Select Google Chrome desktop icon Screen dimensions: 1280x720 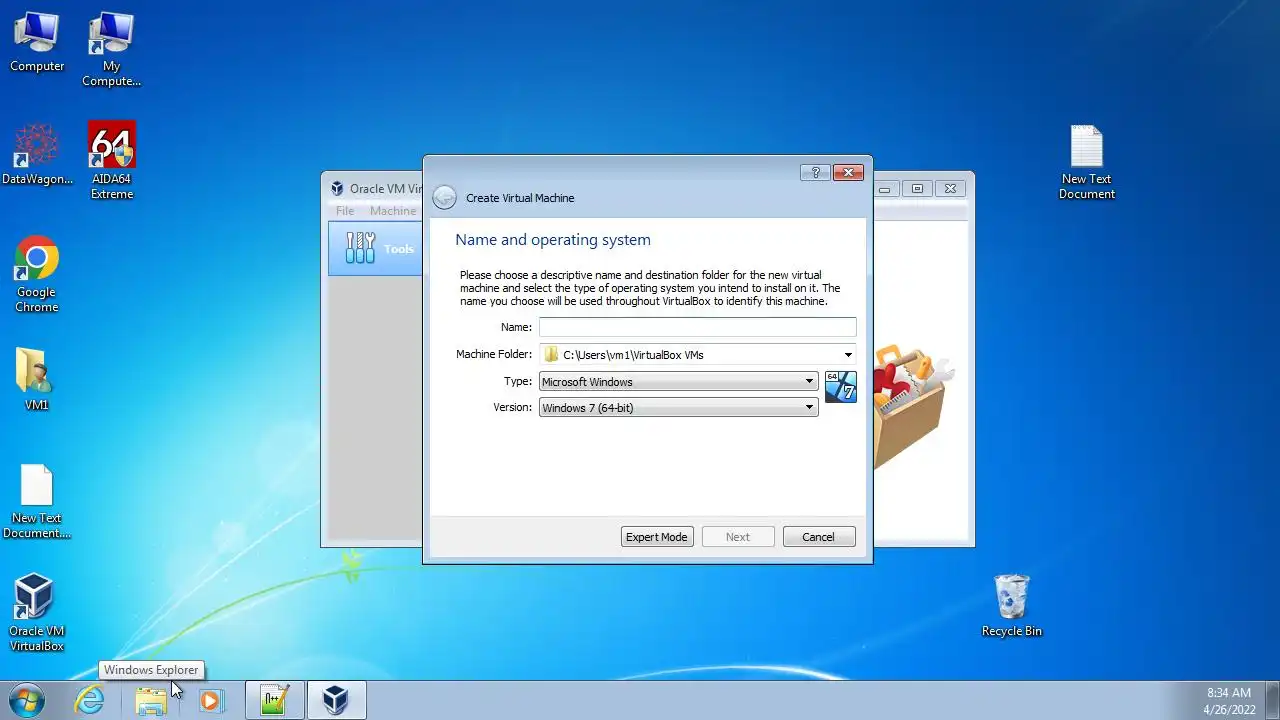point(37,274)
